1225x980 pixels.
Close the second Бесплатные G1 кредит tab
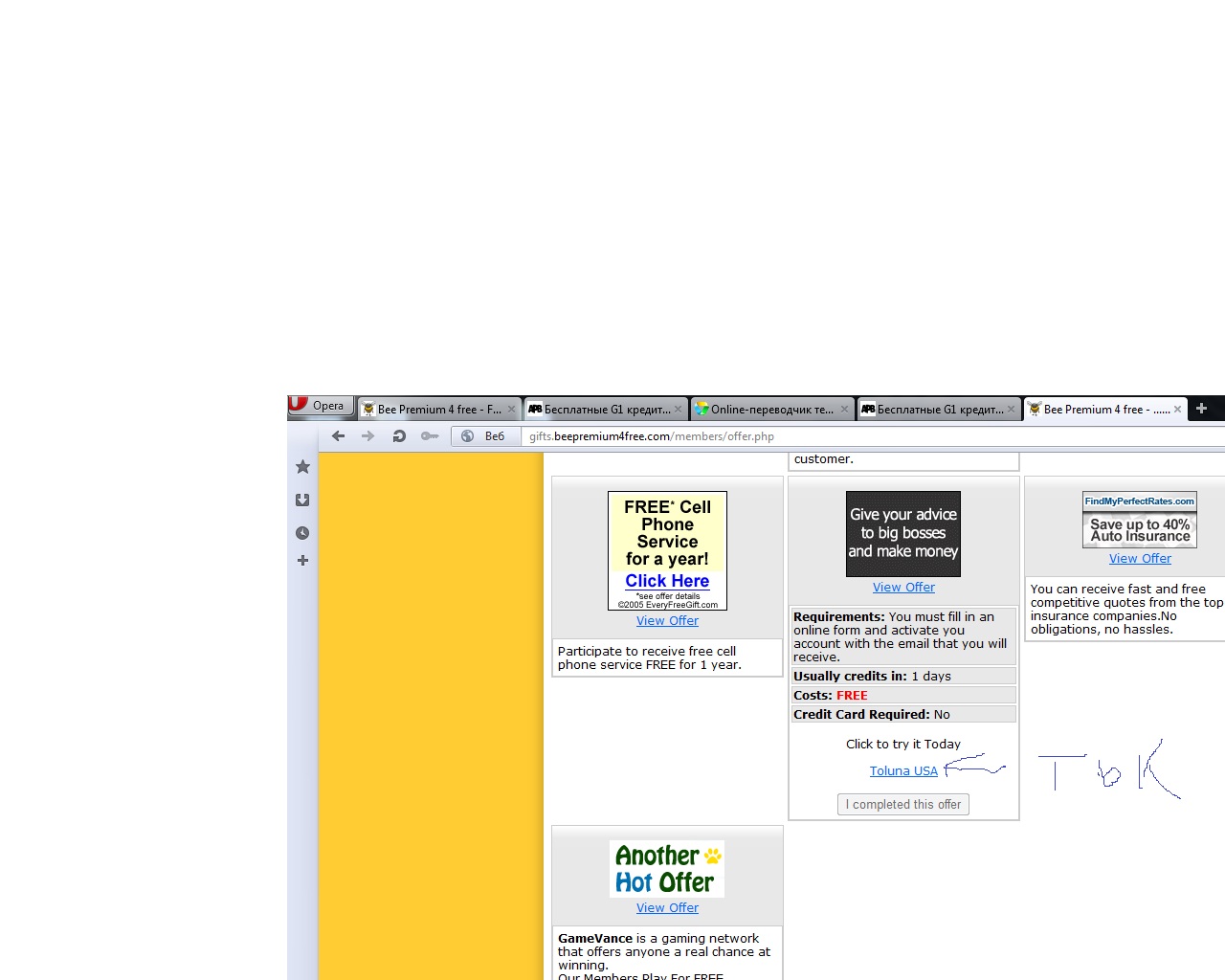tap(1011, 410)
